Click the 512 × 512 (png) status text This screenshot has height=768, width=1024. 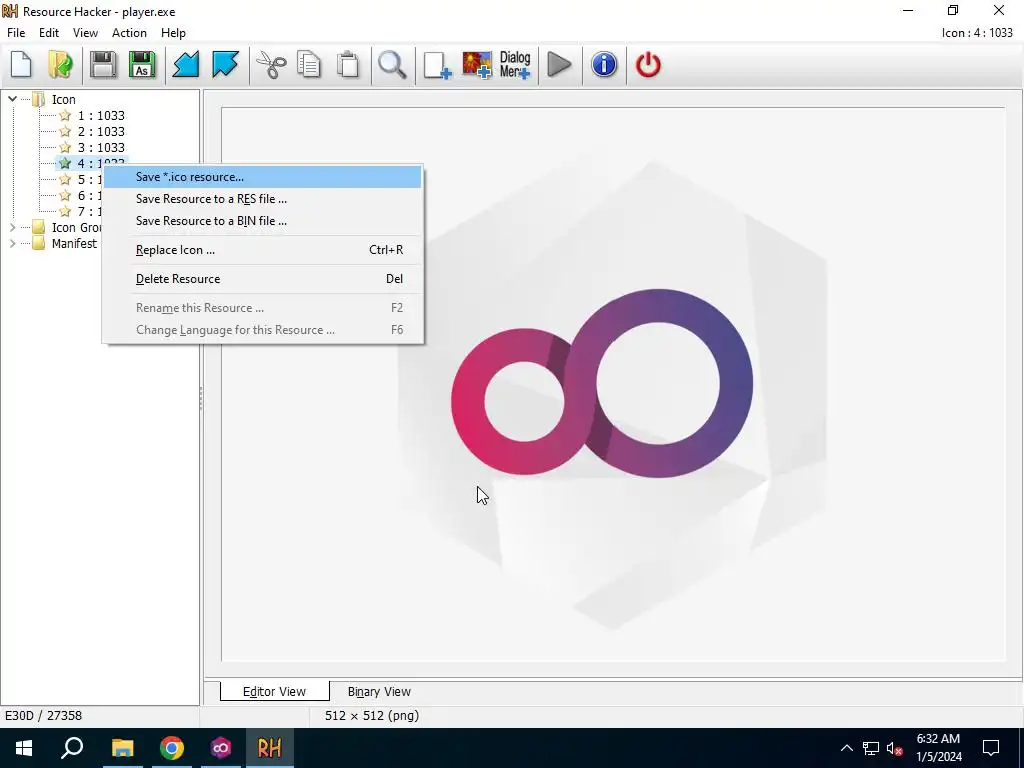pyautogui.click(x=372, y=716)
